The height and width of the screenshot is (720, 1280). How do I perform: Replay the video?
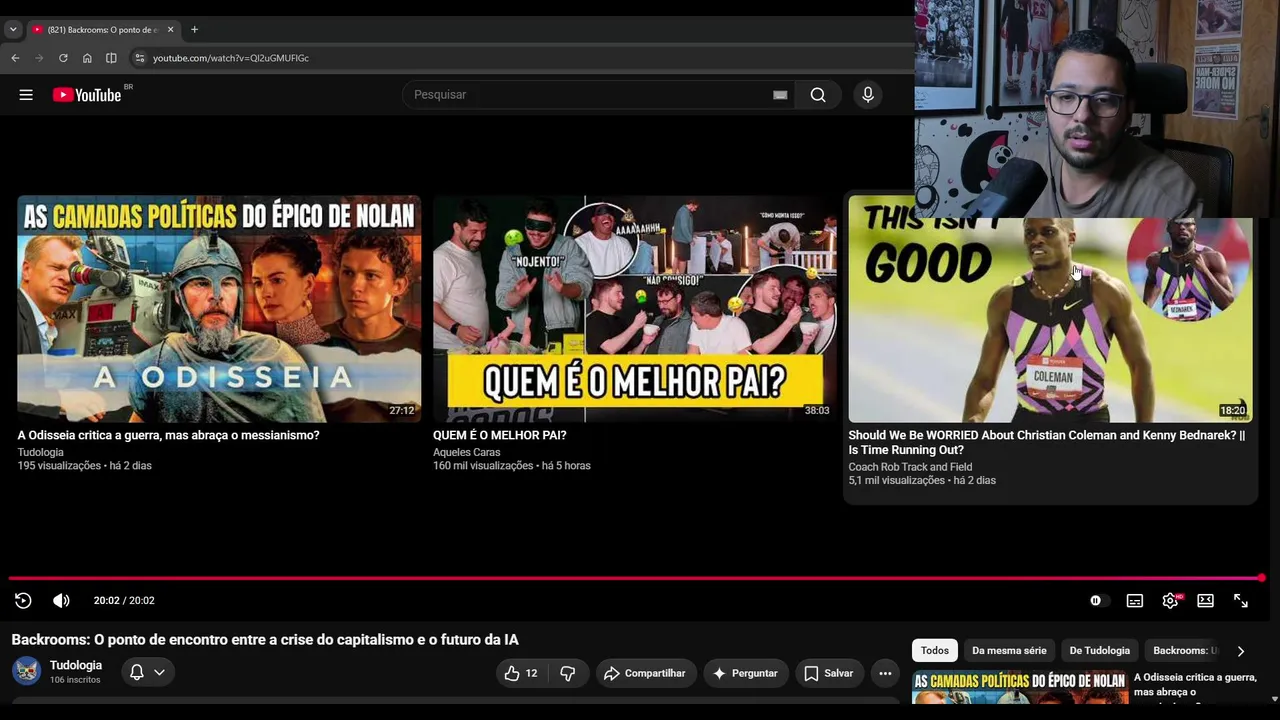coord(23,600)
